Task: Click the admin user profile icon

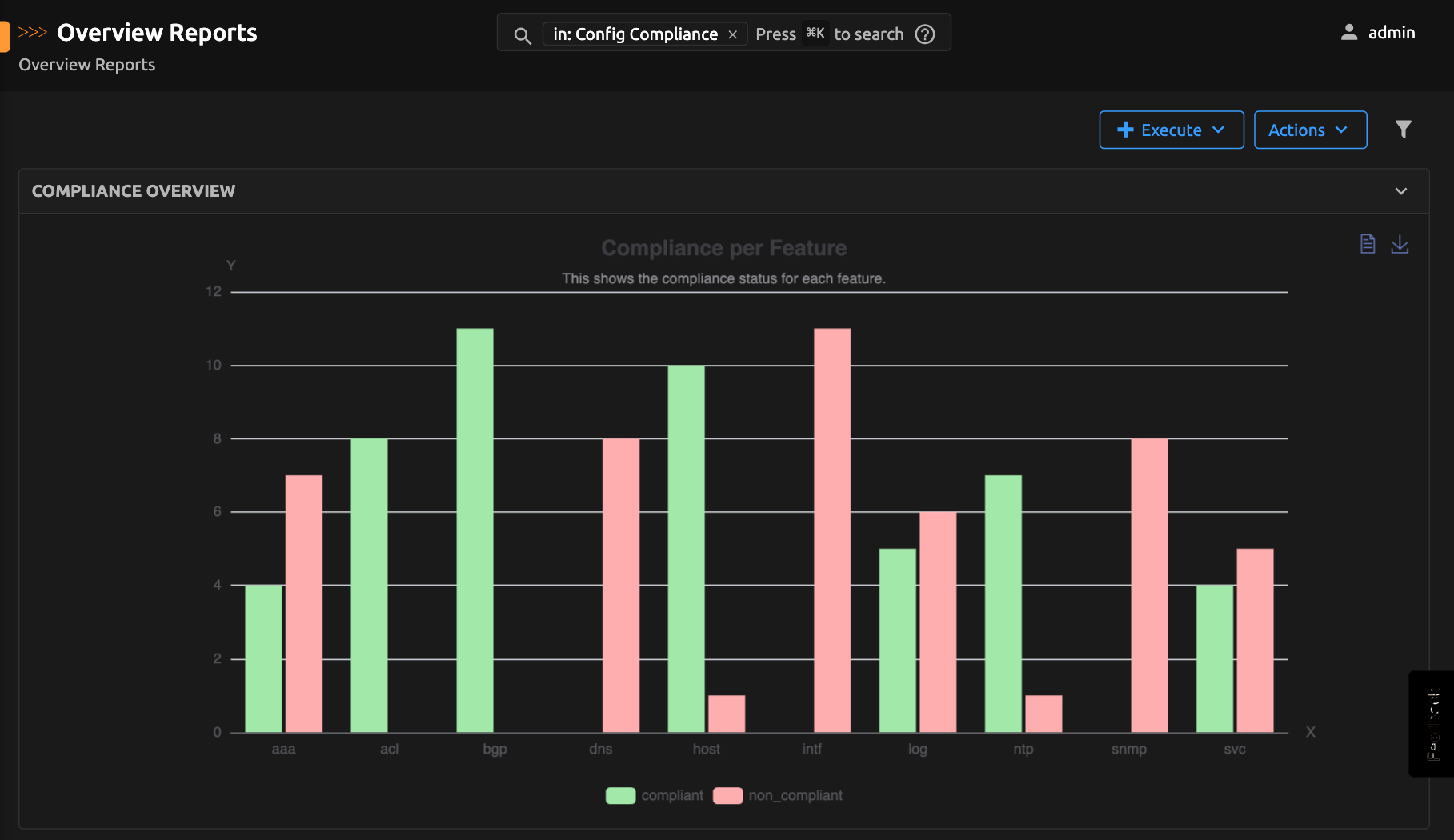Action: tap(1349, 32)
